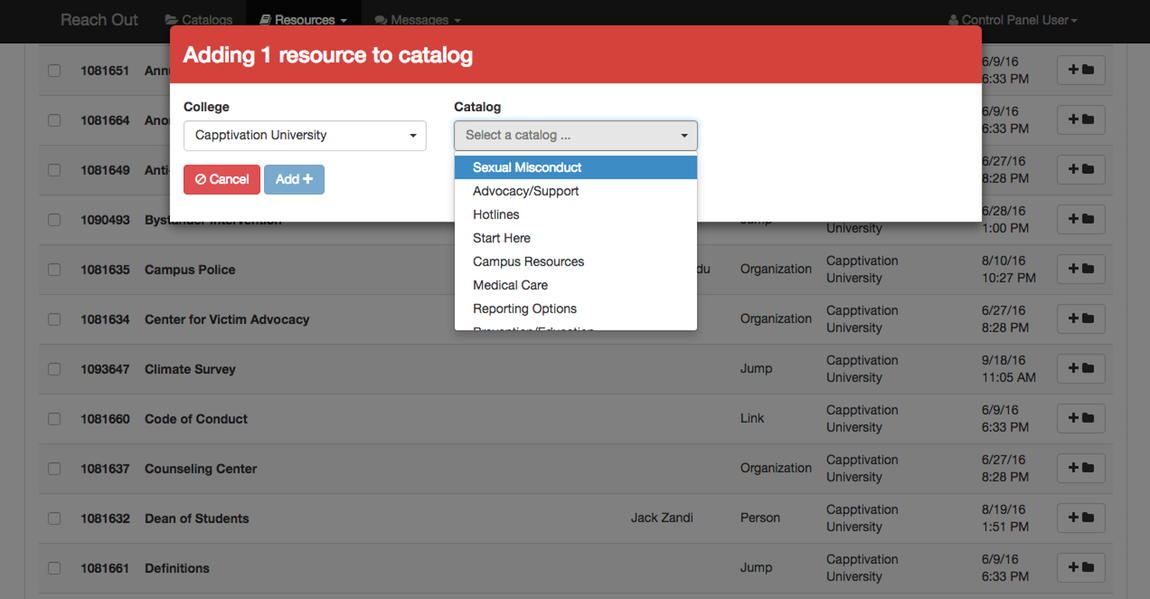Add Dean of Students to a catalog
The height and width of the screenshot is (599, 1150).
(x=1081, y=518)
